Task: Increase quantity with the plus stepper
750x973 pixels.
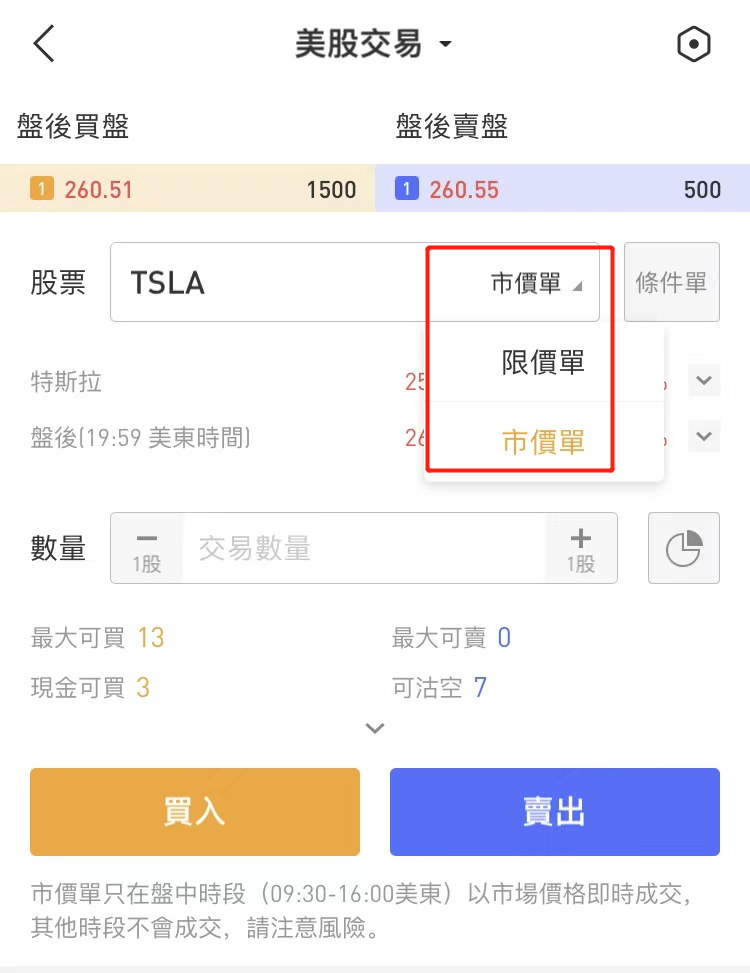Action: 580,548
